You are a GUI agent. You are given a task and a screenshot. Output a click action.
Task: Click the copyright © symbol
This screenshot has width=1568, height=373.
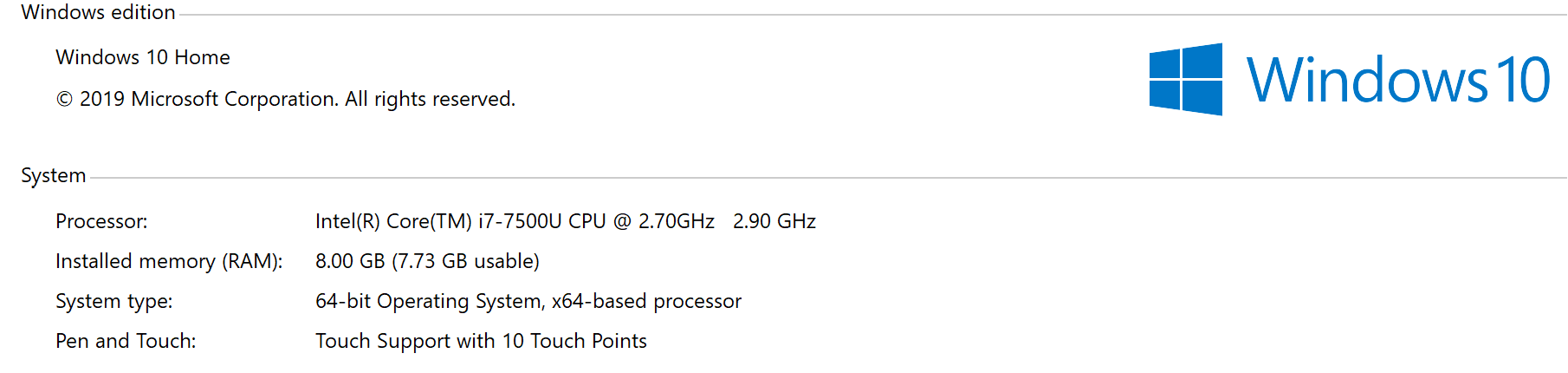coord(64,100)
